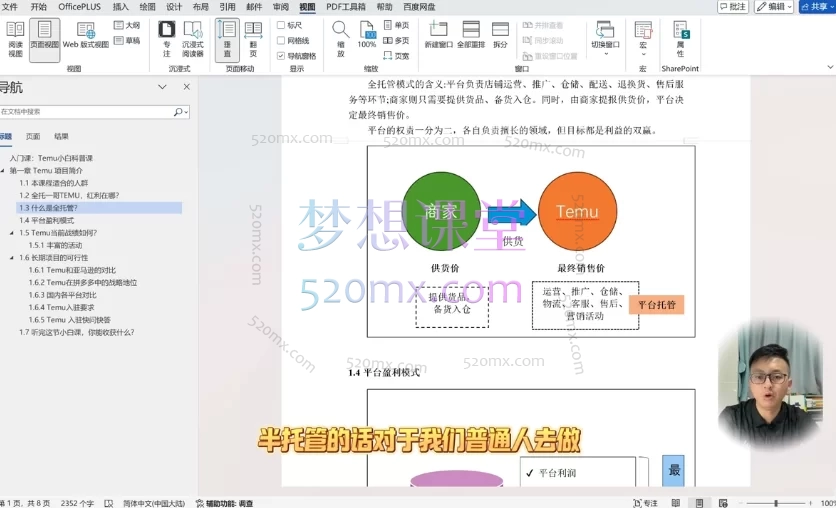
Task: Open the 共享 share dropdown
Action: coord(817,6)
